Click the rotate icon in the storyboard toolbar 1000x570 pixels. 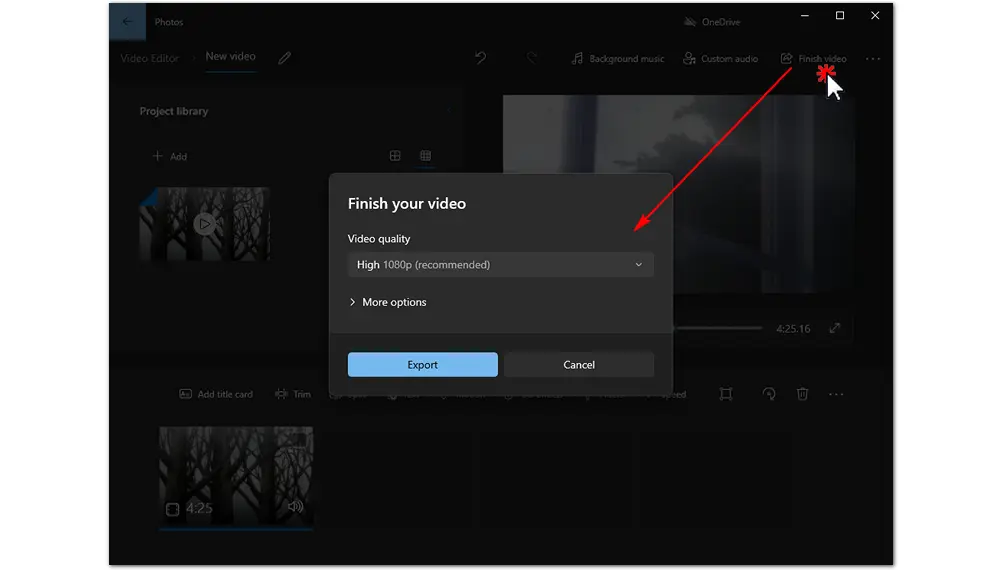pos(768,394)
